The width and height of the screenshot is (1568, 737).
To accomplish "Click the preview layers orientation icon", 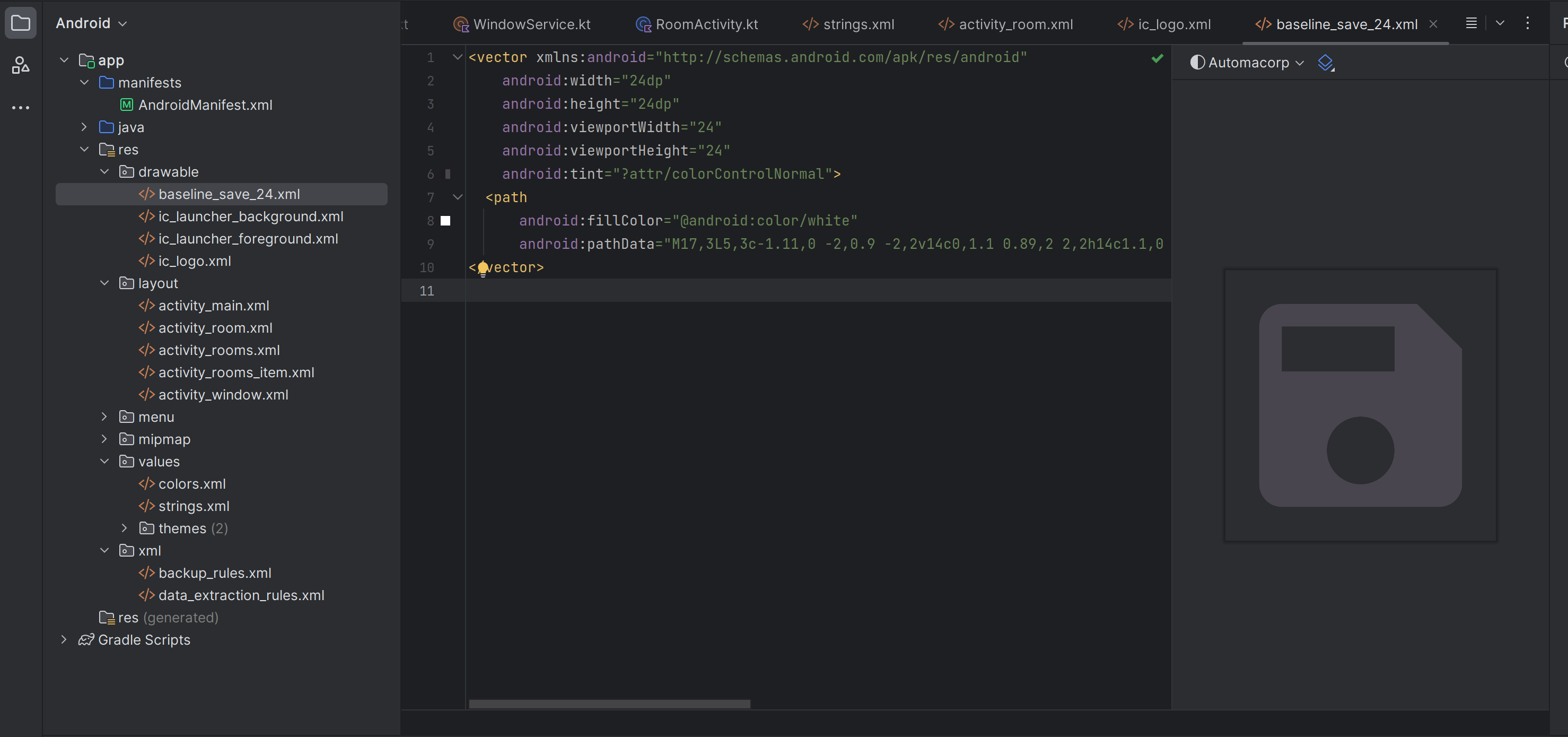I will click(x=1326, y=63).
